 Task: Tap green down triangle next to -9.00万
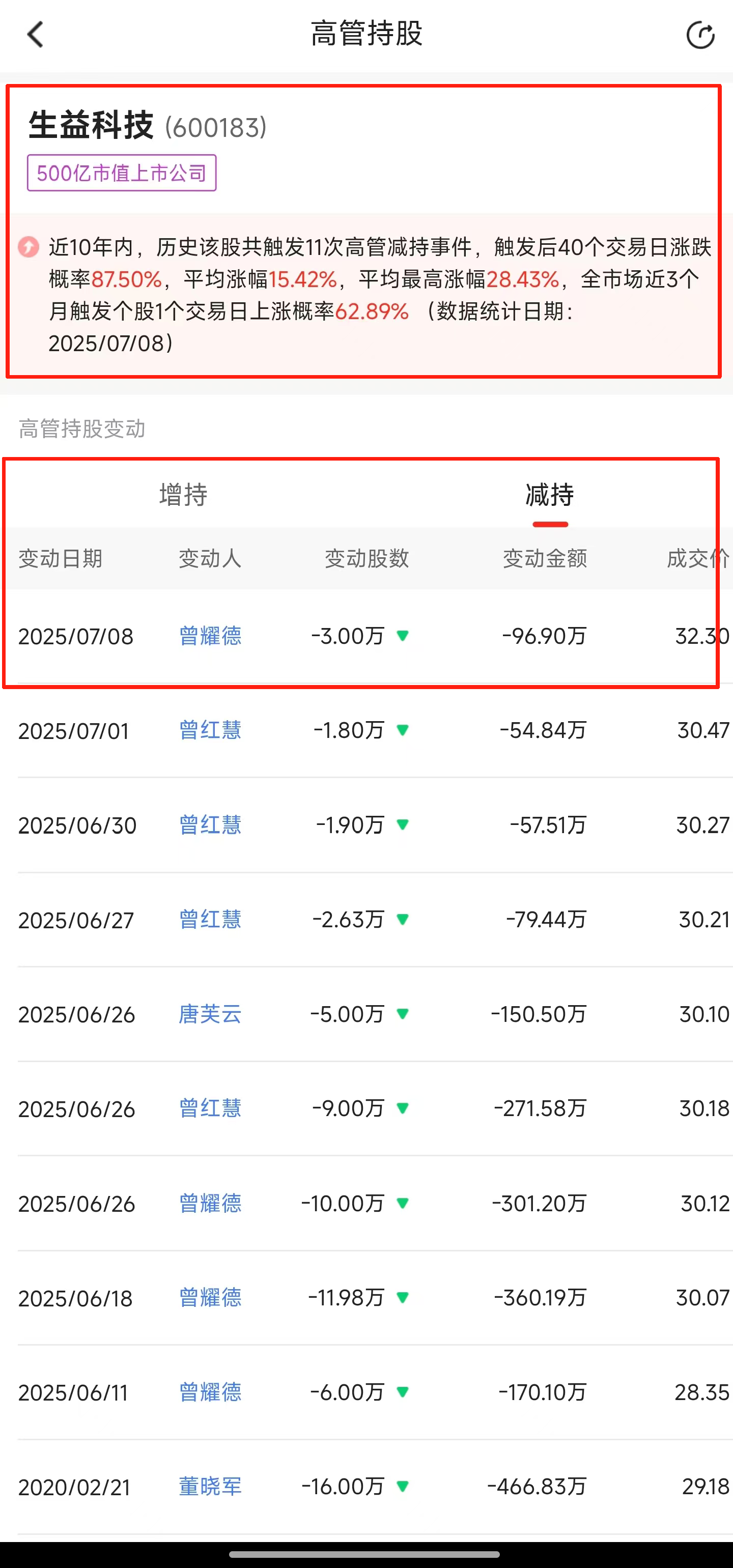tap(403, 1108)
